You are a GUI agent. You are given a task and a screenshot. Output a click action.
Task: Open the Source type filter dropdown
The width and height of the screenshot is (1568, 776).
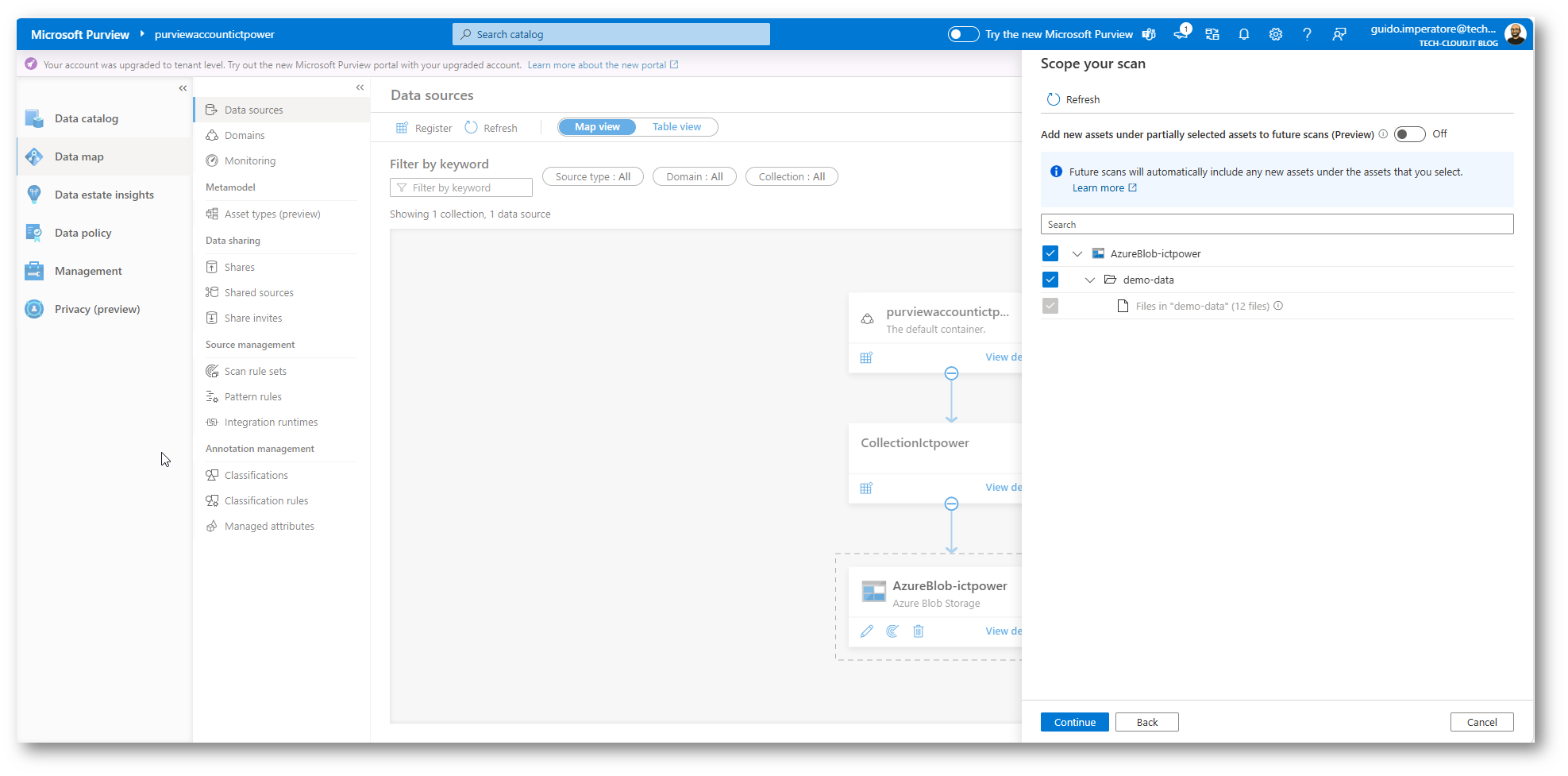(593, 177)
